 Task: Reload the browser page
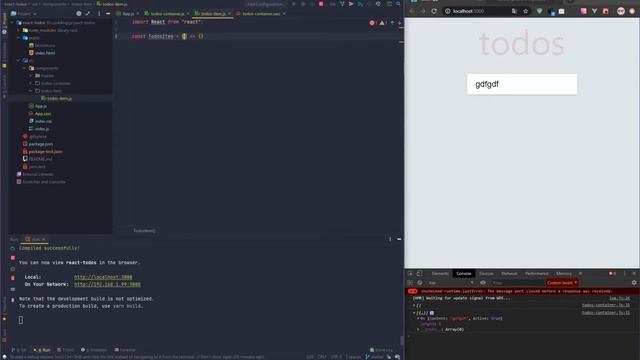(434, 11)
